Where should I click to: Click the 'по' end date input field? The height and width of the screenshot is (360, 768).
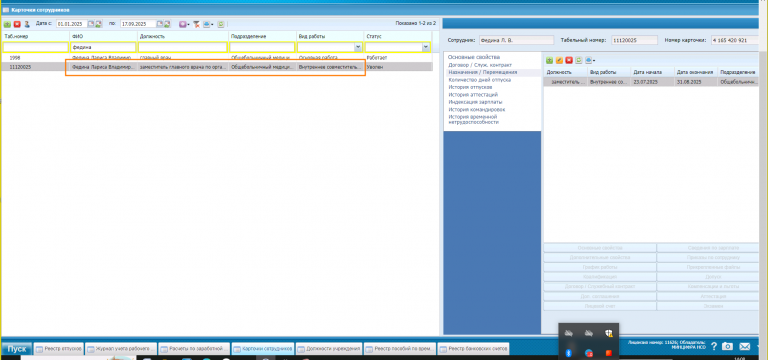pyautogui.click(x=138, y=24)
